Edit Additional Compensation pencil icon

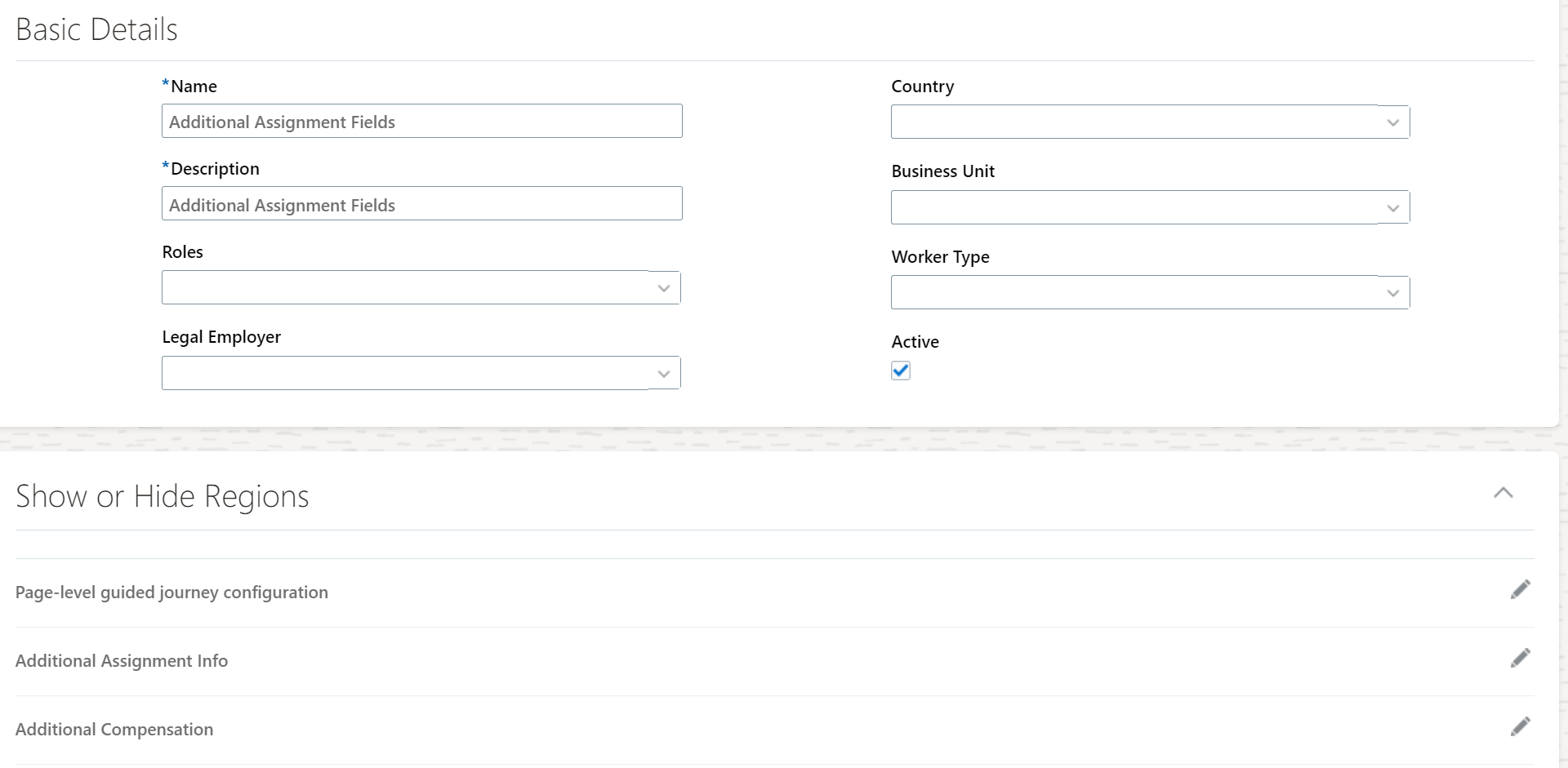1520,726
